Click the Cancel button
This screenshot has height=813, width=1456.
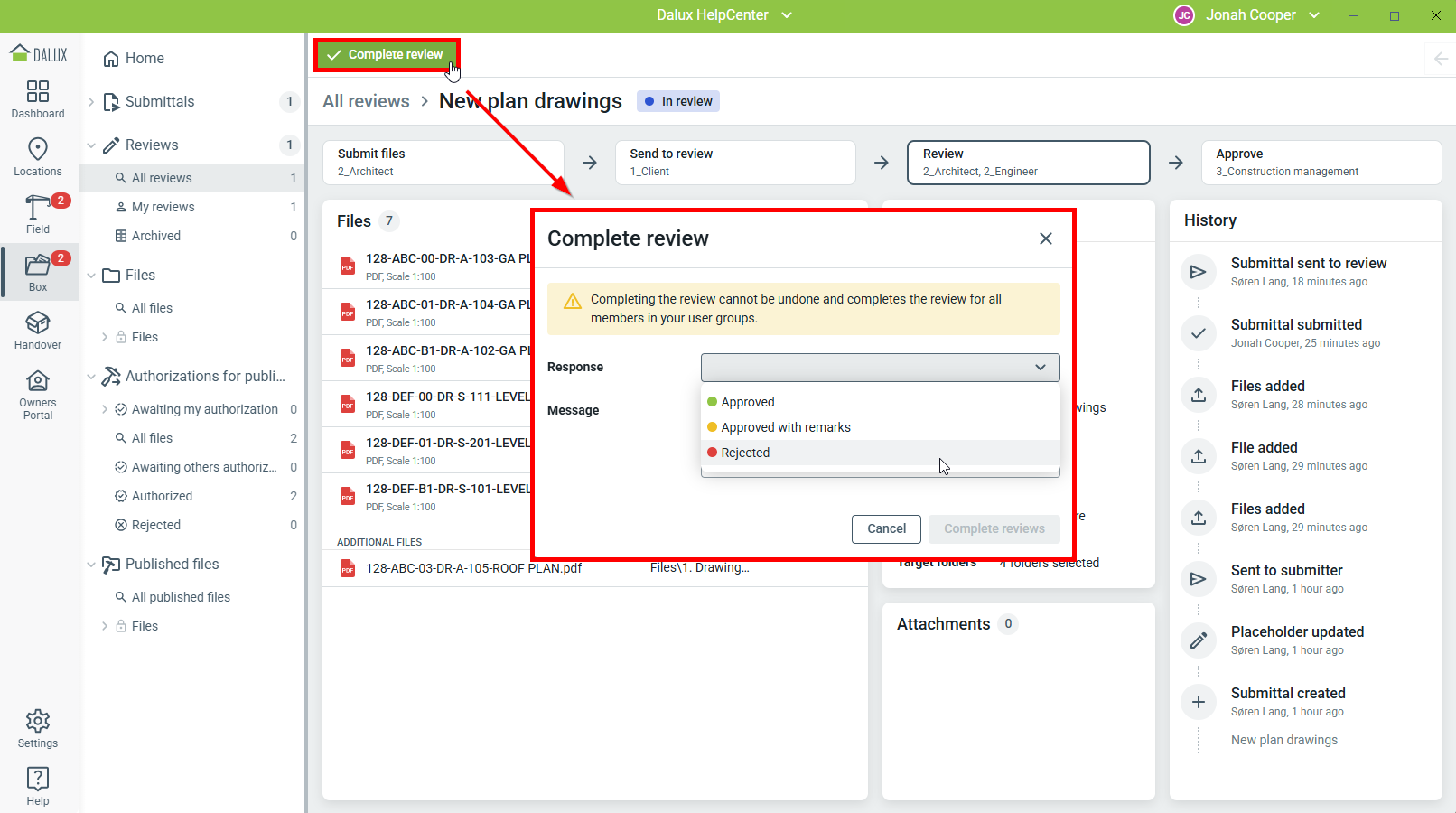click(x=886, y=529)
